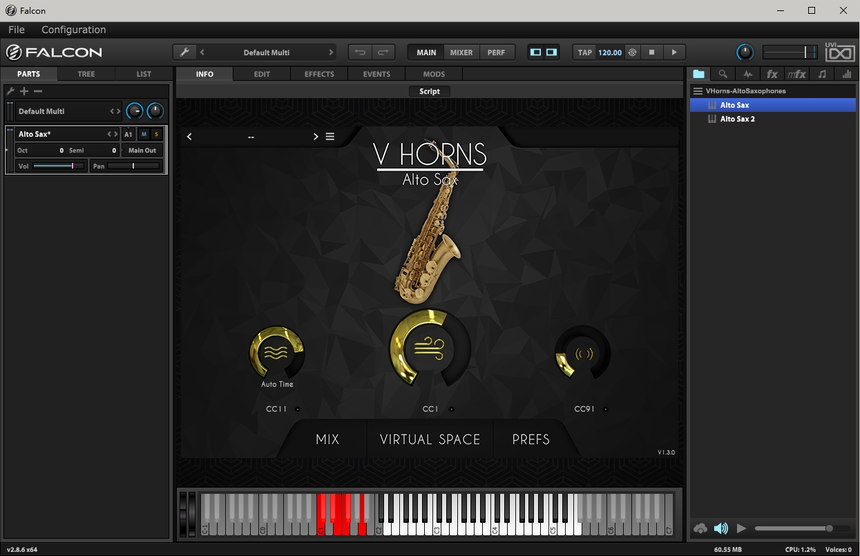Click the CC91 reverb knob
The width and height of the screenshot is (860, 556).
tap(584, 354)
